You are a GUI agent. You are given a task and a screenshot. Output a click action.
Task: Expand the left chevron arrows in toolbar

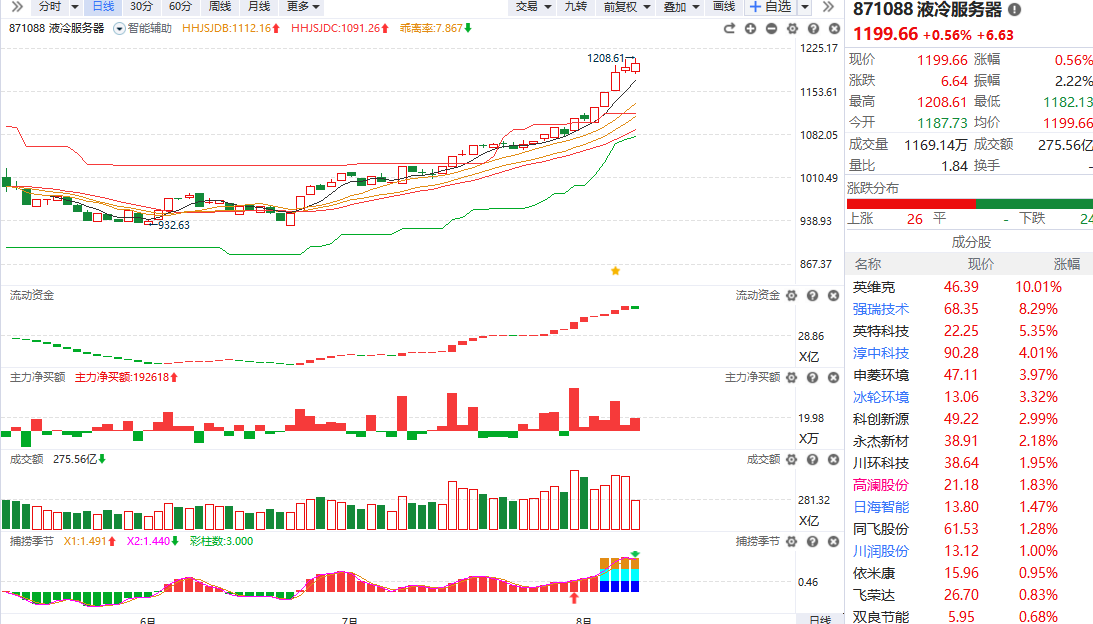click(17, 7)
